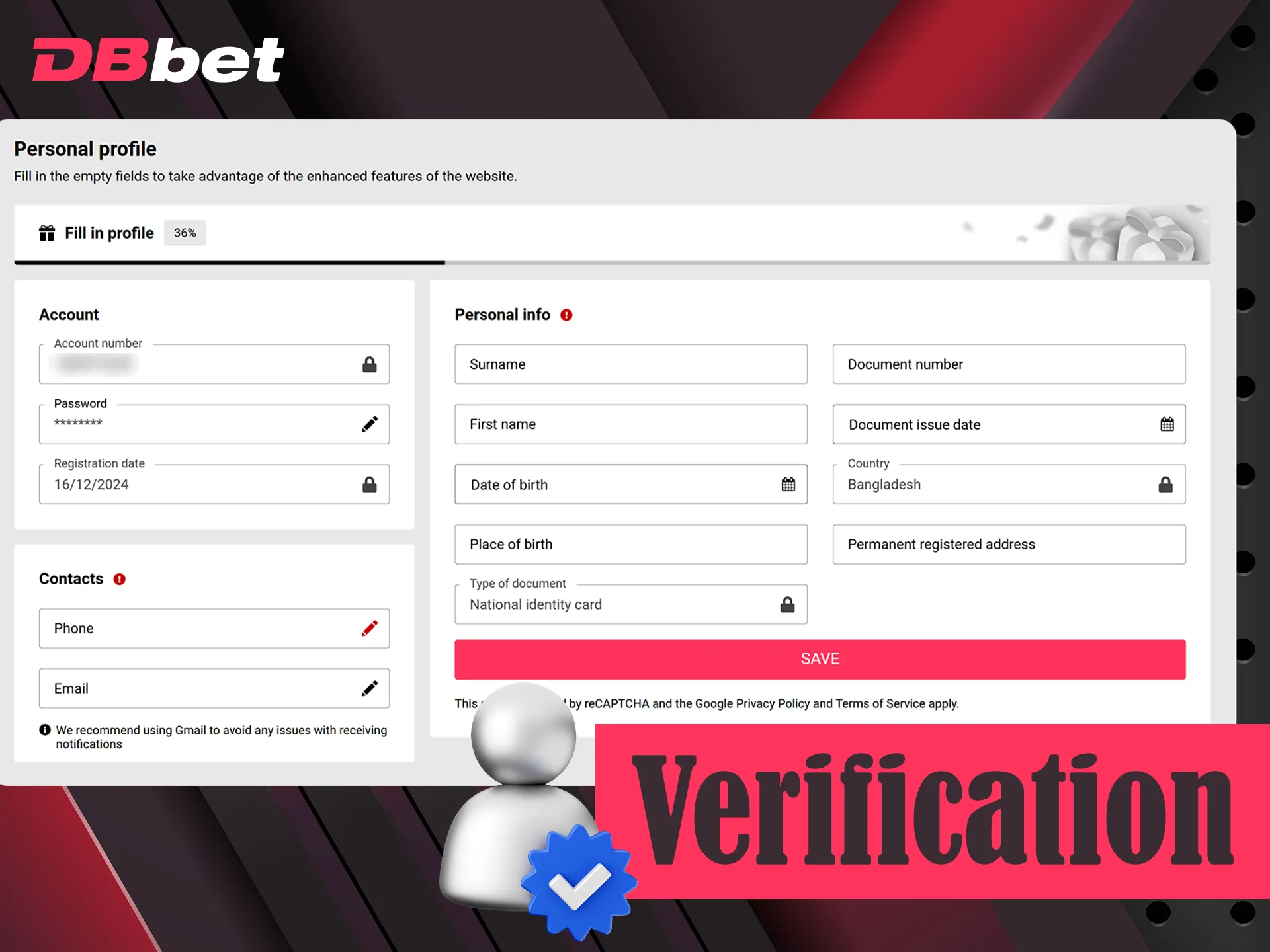Click the account number lock icon
The height and width of the screenshot is (952, 1270).
pos(370,364)
